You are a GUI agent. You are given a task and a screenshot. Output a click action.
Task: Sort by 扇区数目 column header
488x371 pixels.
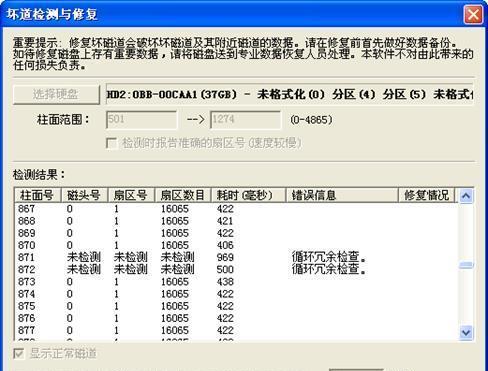click(183, 195)
